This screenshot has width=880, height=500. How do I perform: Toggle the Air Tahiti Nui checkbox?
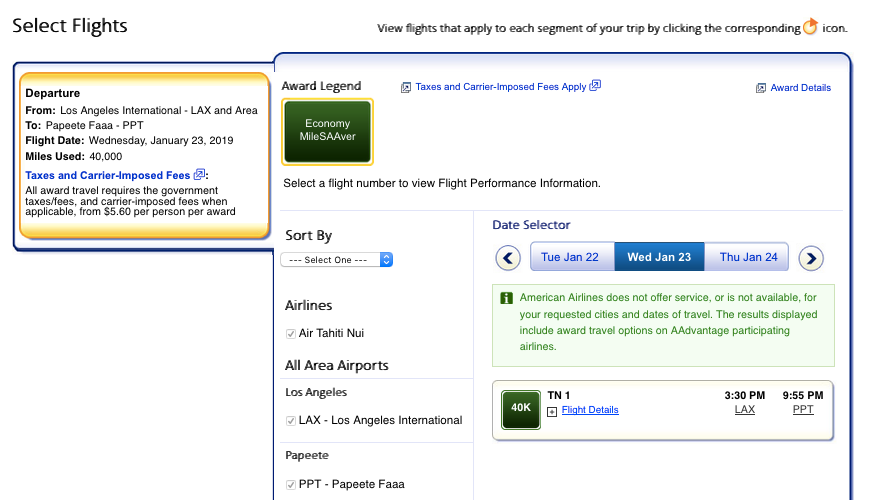click(x=291, y=333)
